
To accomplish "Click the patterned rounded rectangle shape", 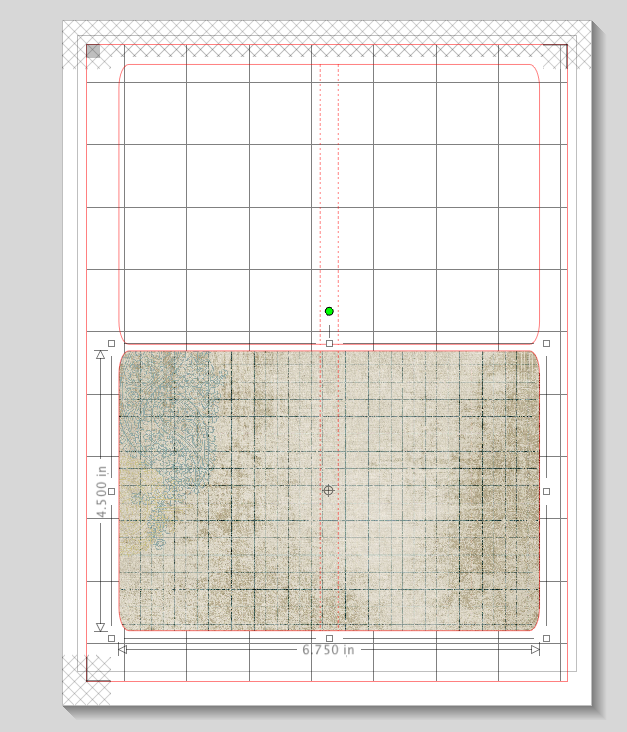I will point(329,491).
